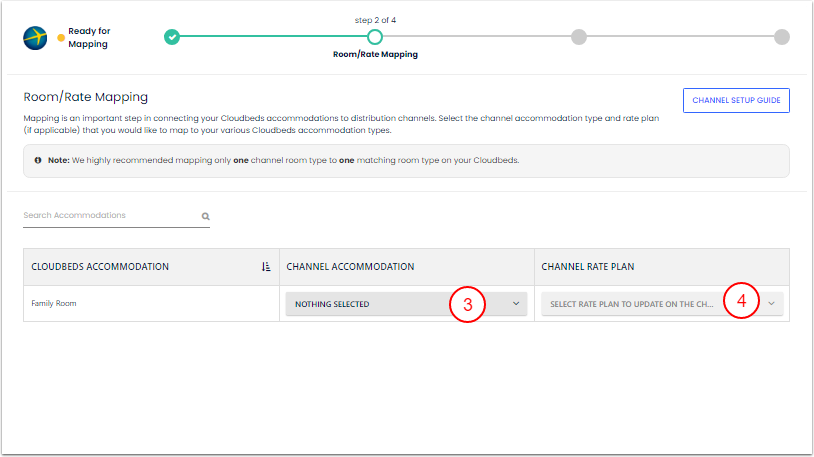814x457 pixels.
Task: Click the search magnifier icon
Action: tap(205, 216)
